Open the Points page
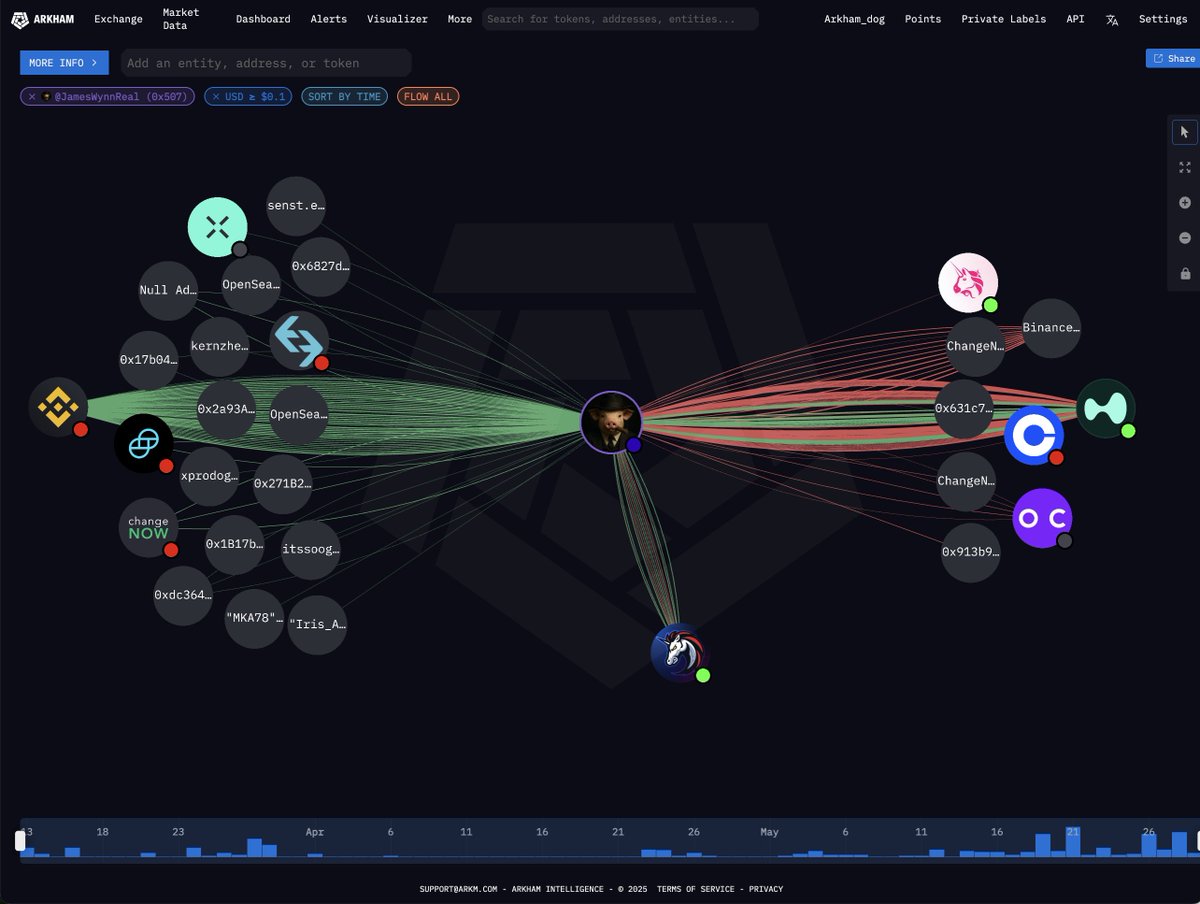 (923, 19)
